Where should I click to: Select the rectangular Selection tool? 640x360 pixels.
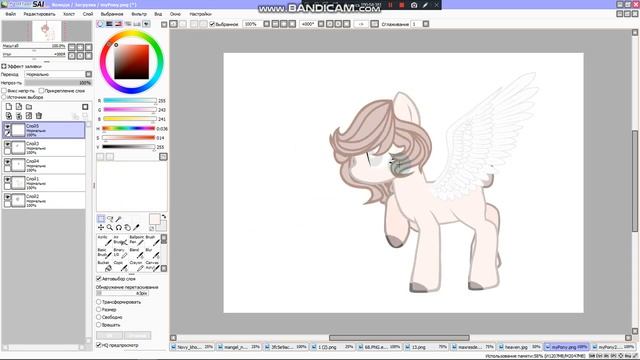pos(101,219)
